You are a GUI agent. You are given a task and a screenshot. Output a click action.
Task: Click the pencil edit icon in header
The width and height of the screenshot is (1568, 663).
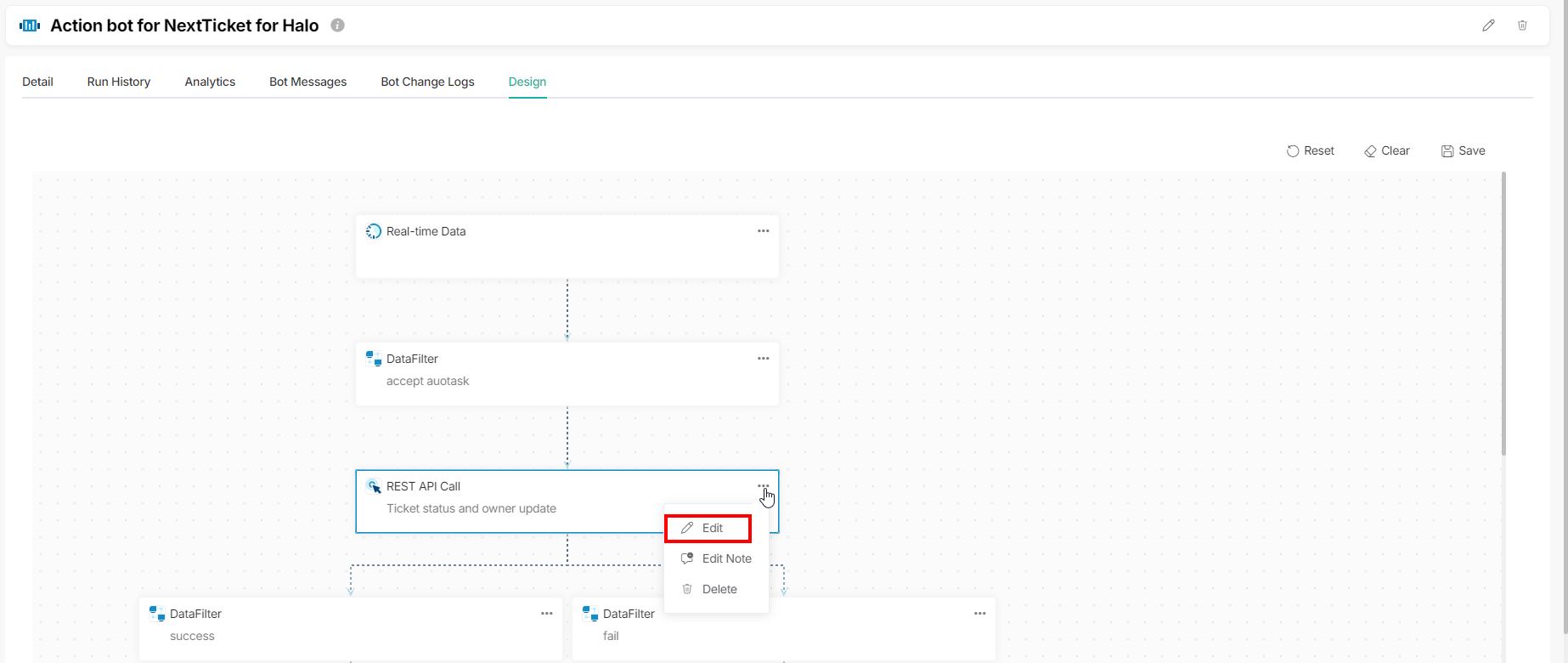1488,25
